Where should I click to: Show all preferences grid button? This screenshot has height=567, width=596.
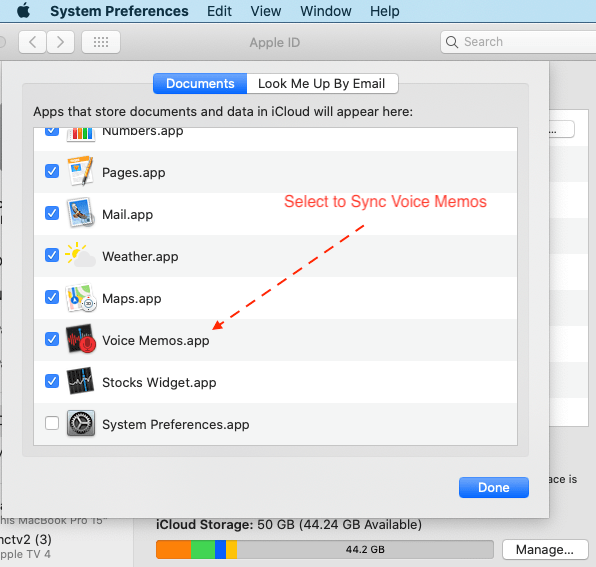pyautogui.click(x=101, y=42)
